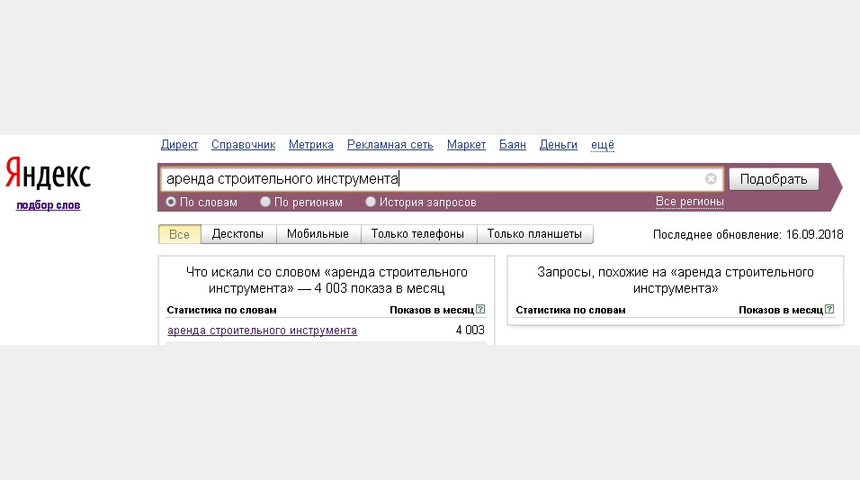Switch to the 'Только планшеты' tab

535,234
